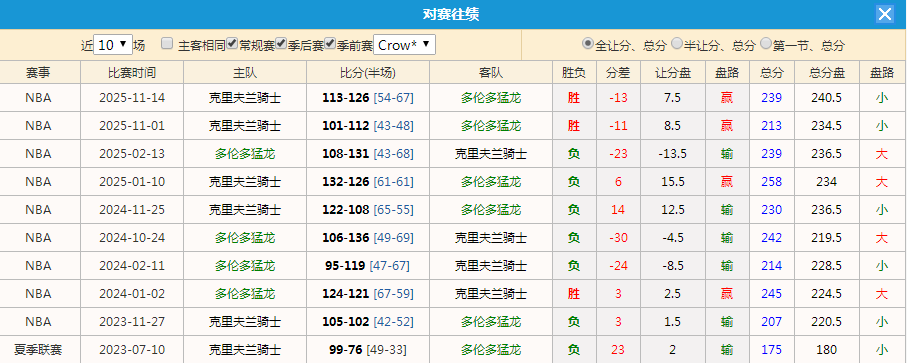
Task: Click score 101-112 of 2025-11-01 game
Action: tap(345, 125)
